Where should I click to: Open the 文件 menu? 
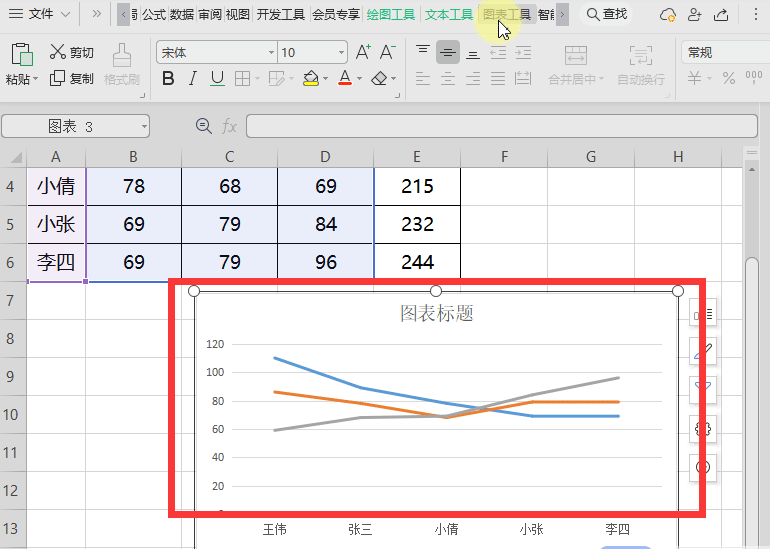pos(40,14)
